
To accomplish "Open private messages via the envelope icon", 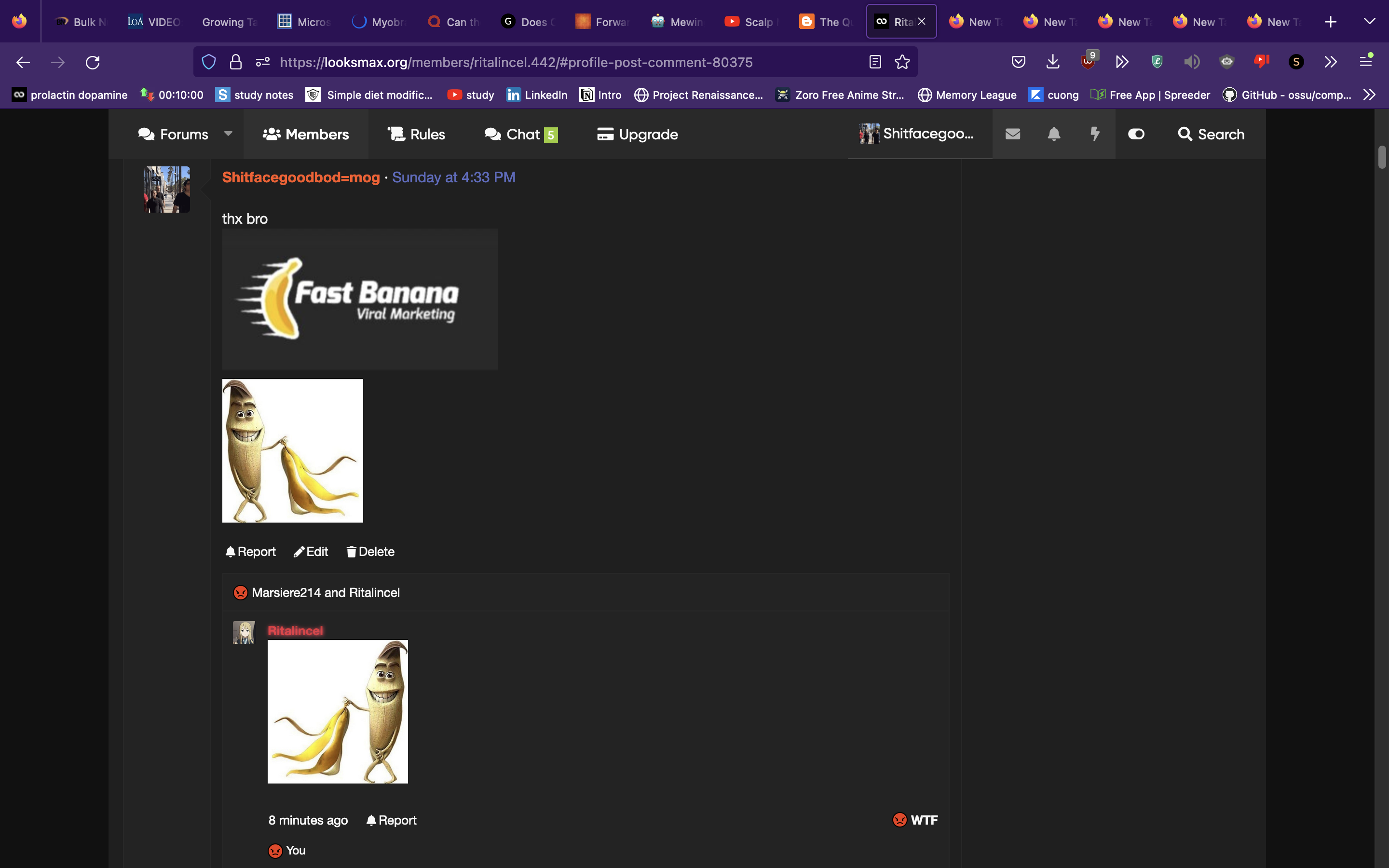I will (1012, 134).
